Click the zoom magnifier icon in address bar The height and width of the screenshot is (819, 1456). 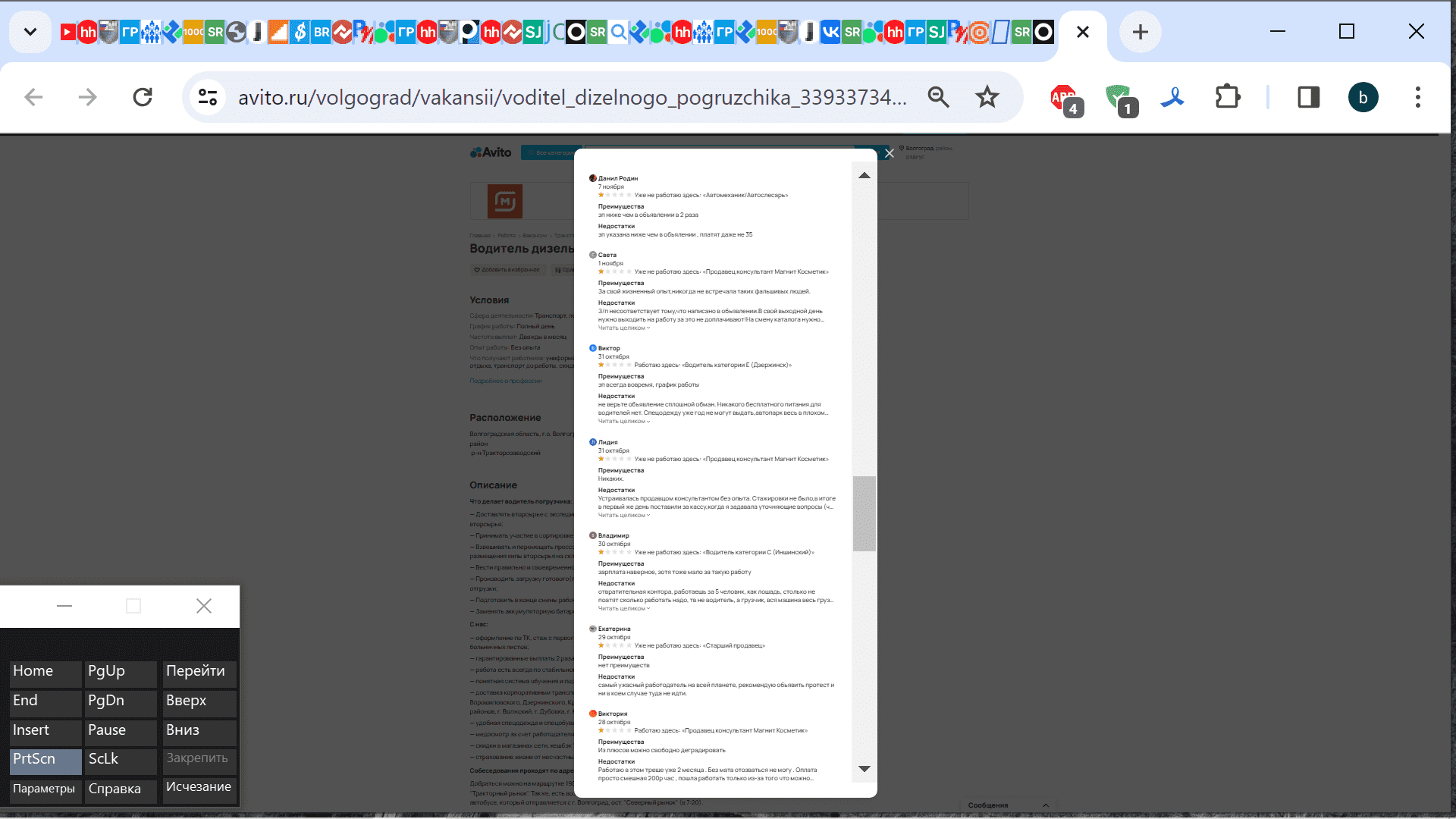[x=938, y=97]
